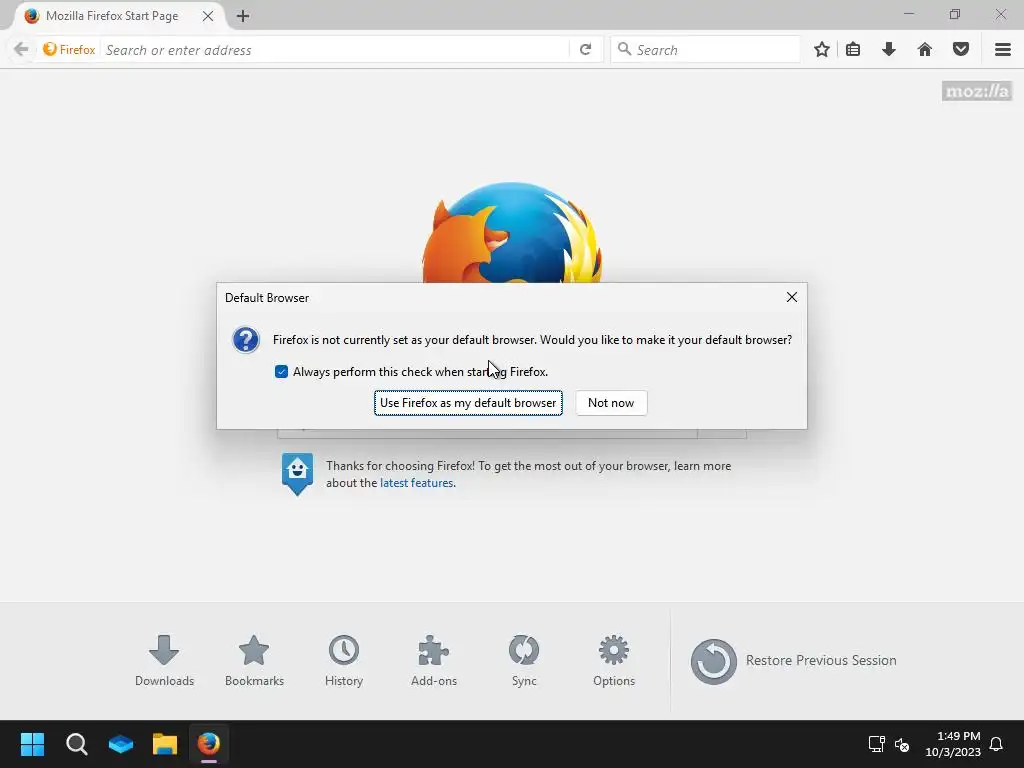Open Bookmarks from the start page shortcuts
This screenshot has width=1024, height=768.
point(254,660)
